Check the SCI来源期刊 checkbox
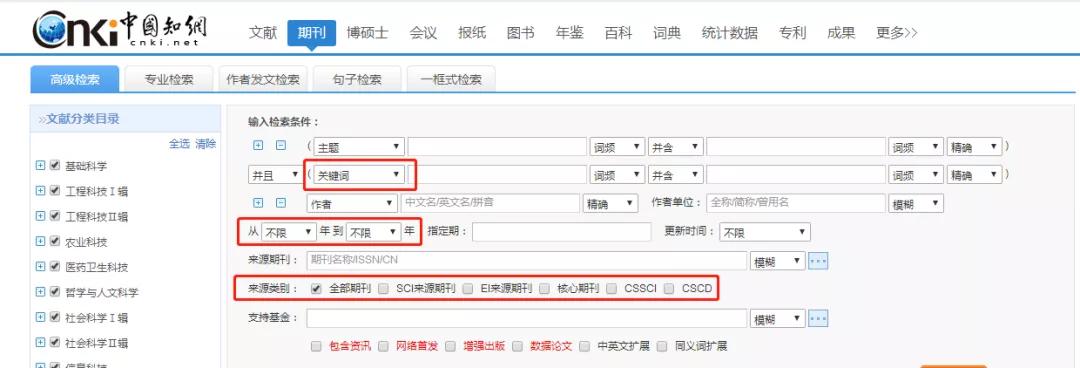This screenshot has width=1080, height=368. 383,288
